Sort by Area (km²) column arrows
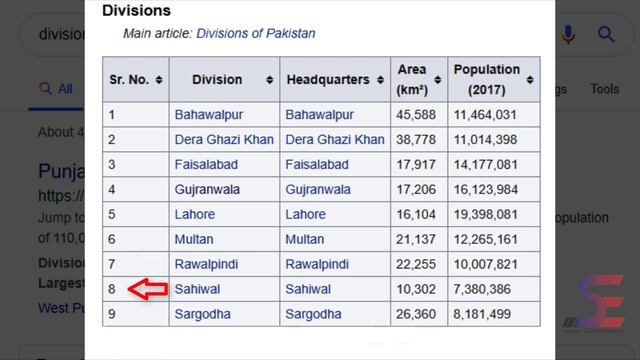This screenshot has width=640, height=360. tap(438, 80)
